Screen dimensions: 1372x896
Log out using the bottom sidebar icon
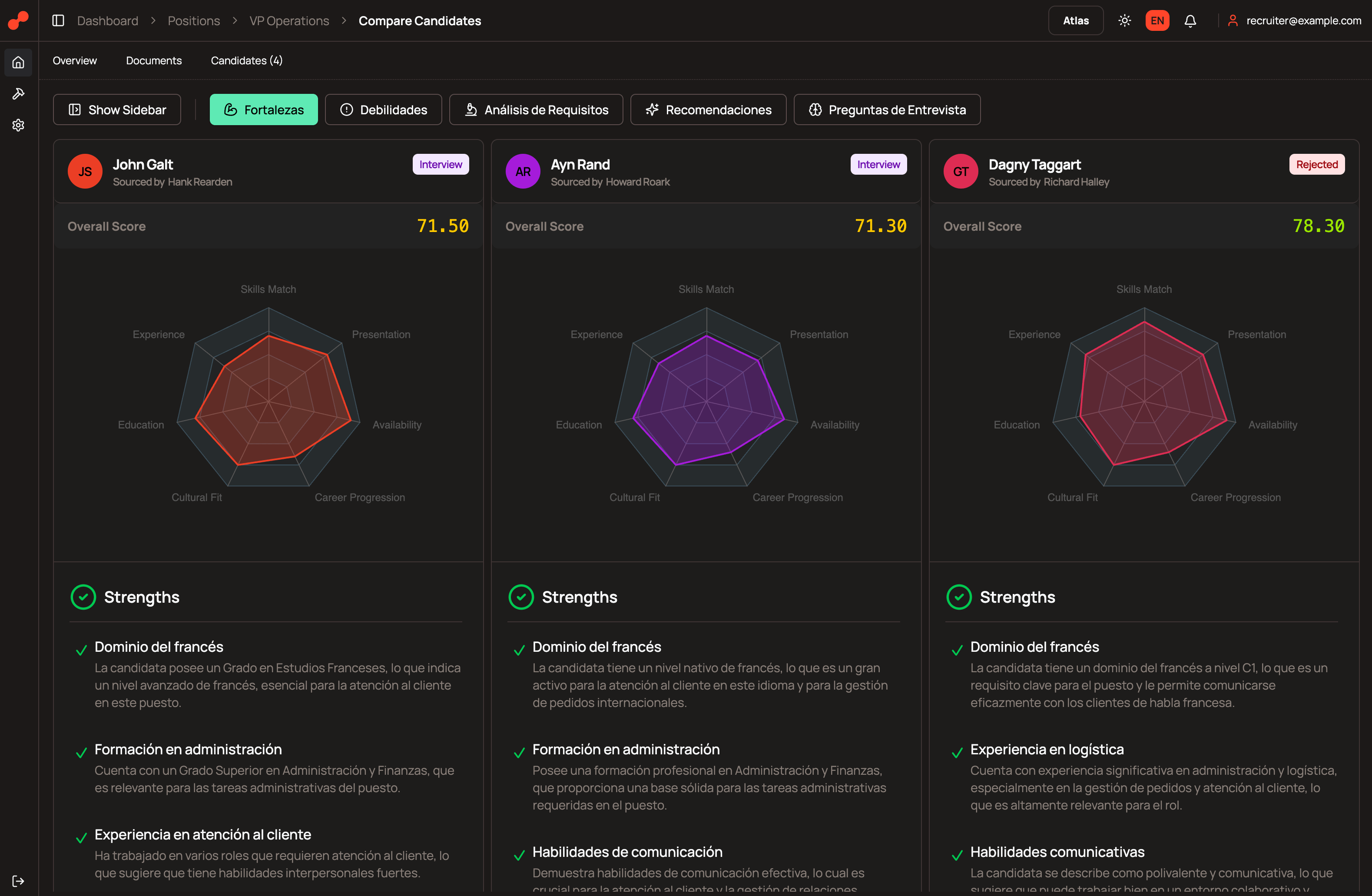pos(18,880)
